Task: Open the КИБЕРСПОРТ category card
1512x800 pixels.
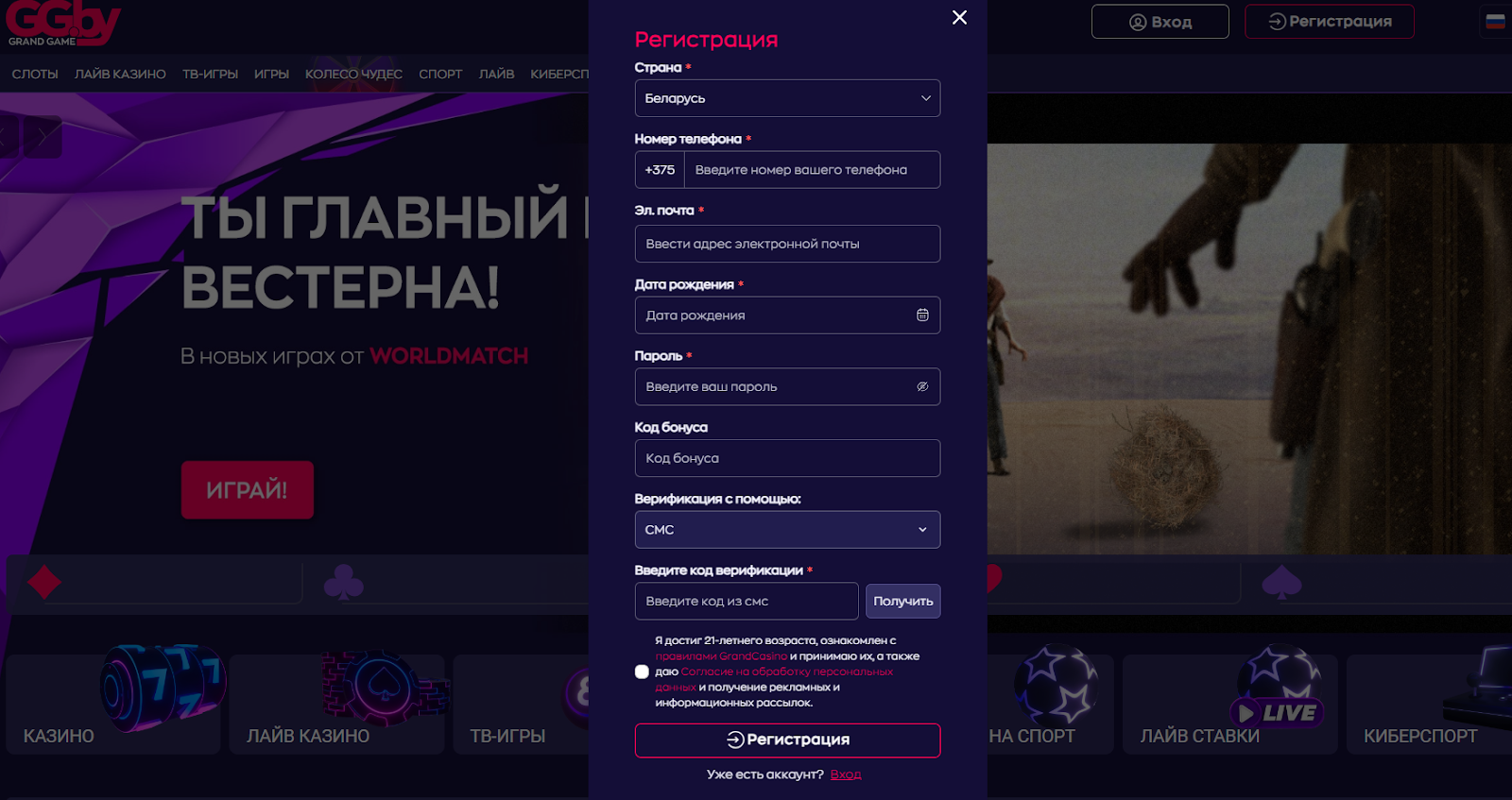Action: (1429, 704)
